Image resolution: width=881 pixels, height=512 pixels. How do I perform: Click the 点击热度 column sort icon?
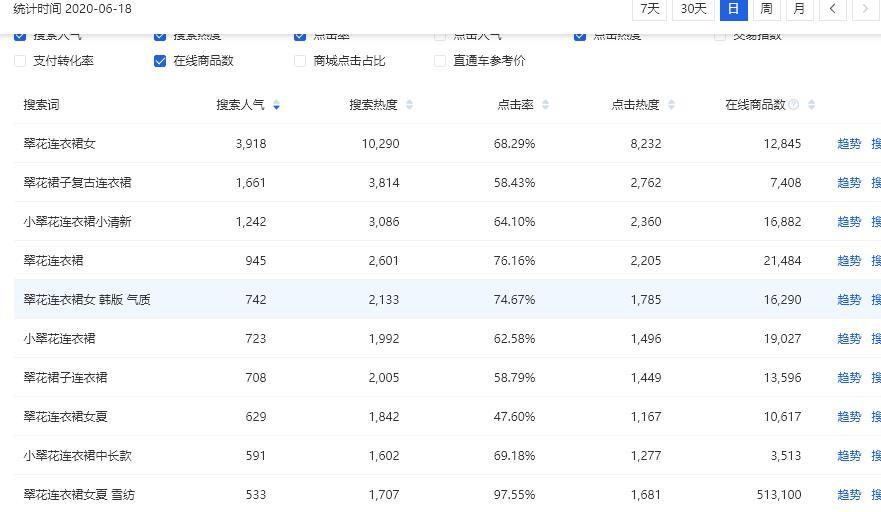tap(671, 105)
